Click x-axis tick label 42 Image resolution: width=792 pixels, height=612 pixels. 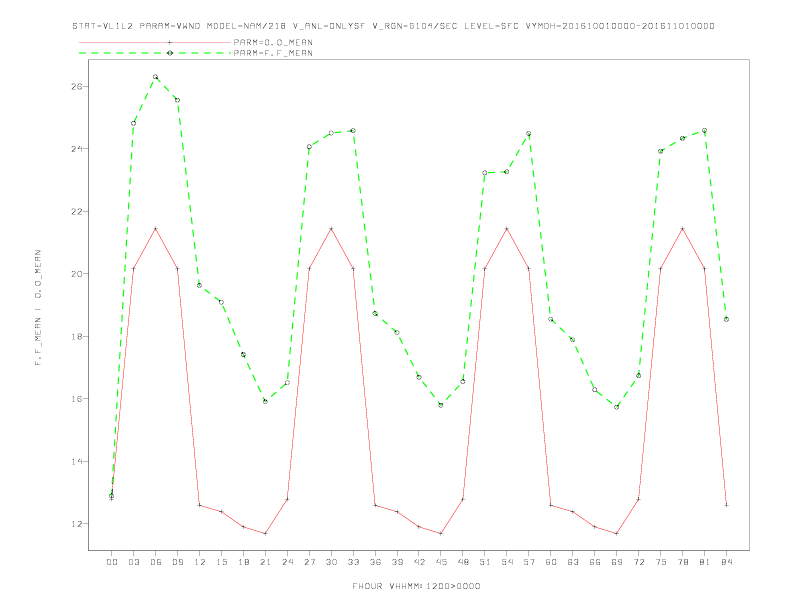click(x=419, y=562)
